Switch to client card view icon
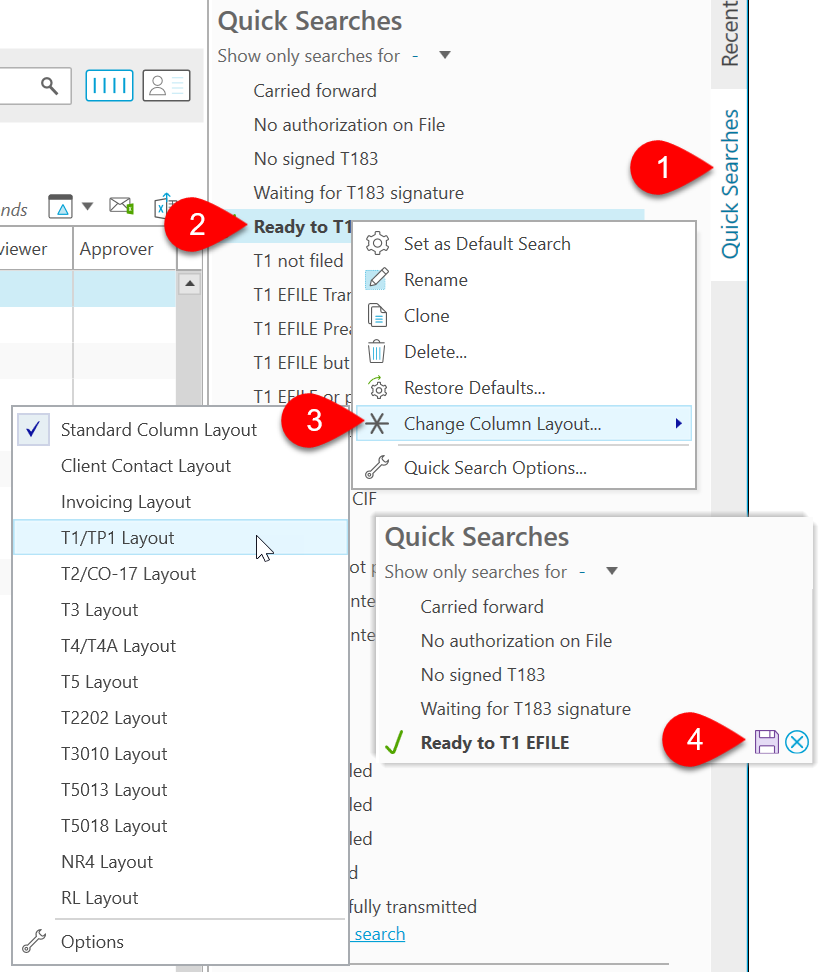The height and width of the screenshot is (972, 823). tap(166, 86)
